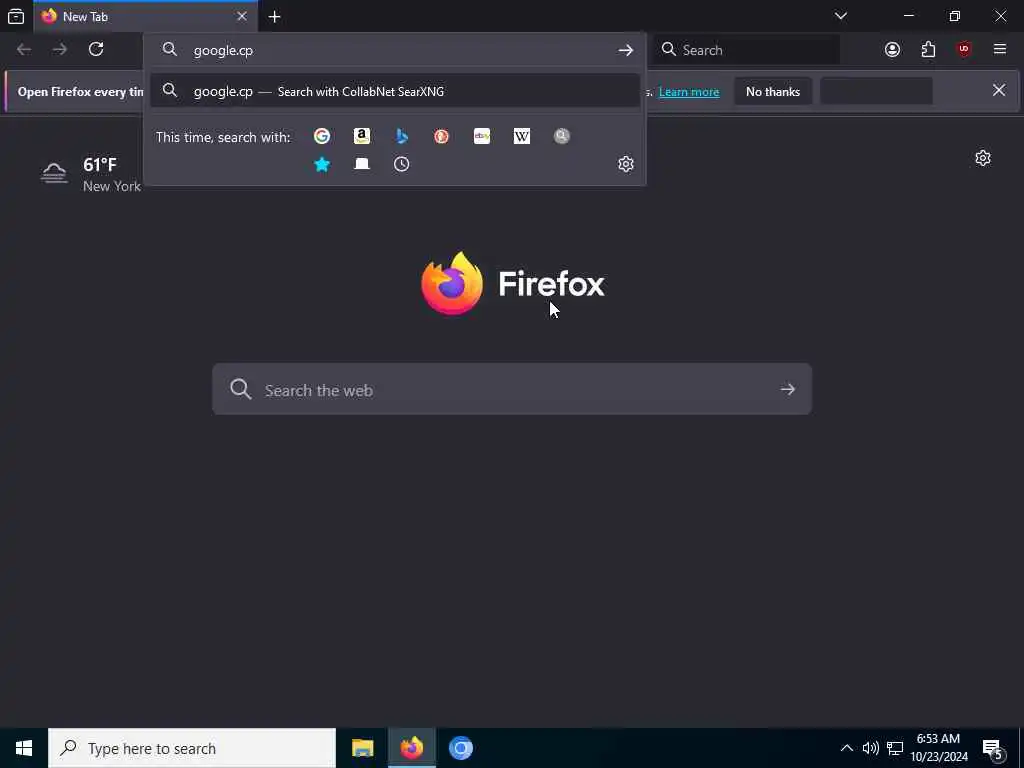Select the New Tab tab
This screenshot has width=1024, height=768.
coord(145,16)
